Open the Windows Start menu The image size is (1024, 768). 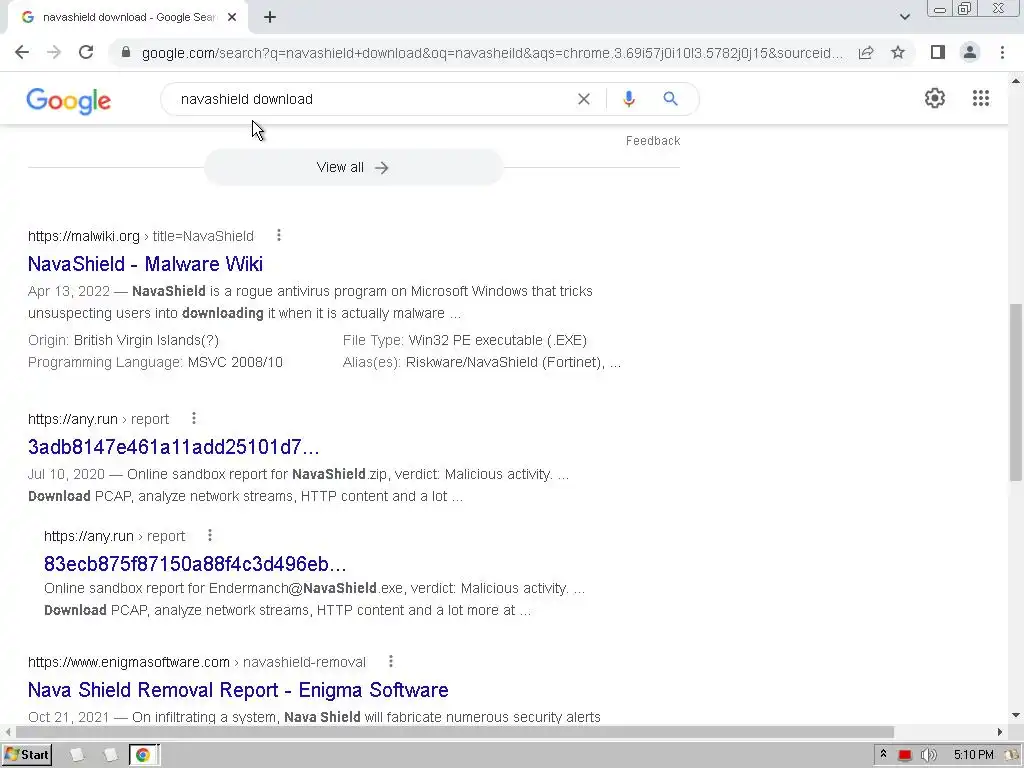(27, 755)
